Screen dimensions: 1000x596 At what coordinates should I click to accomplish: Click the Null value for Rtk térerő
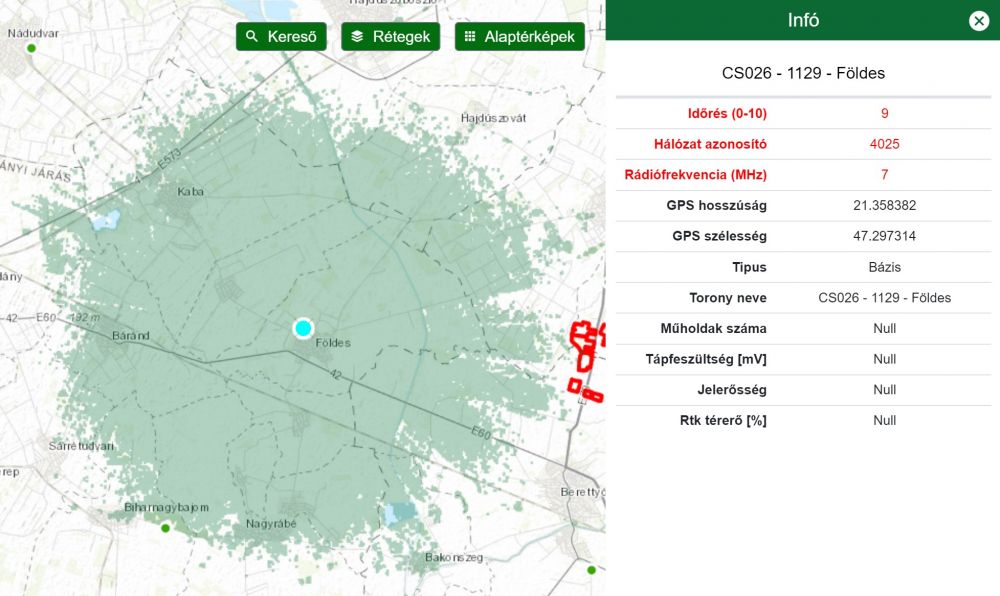pyautogui.click(x=885, y=420)
